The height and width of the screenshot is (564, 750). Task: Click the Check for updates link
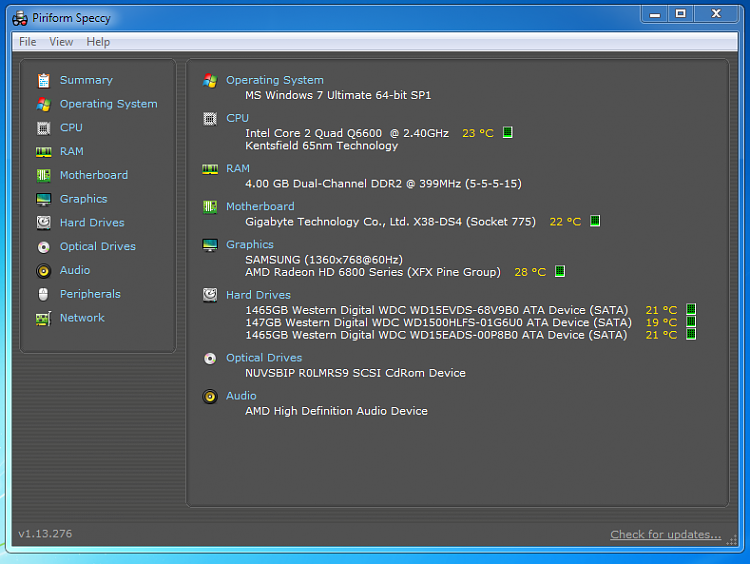(x=665, y=534)
